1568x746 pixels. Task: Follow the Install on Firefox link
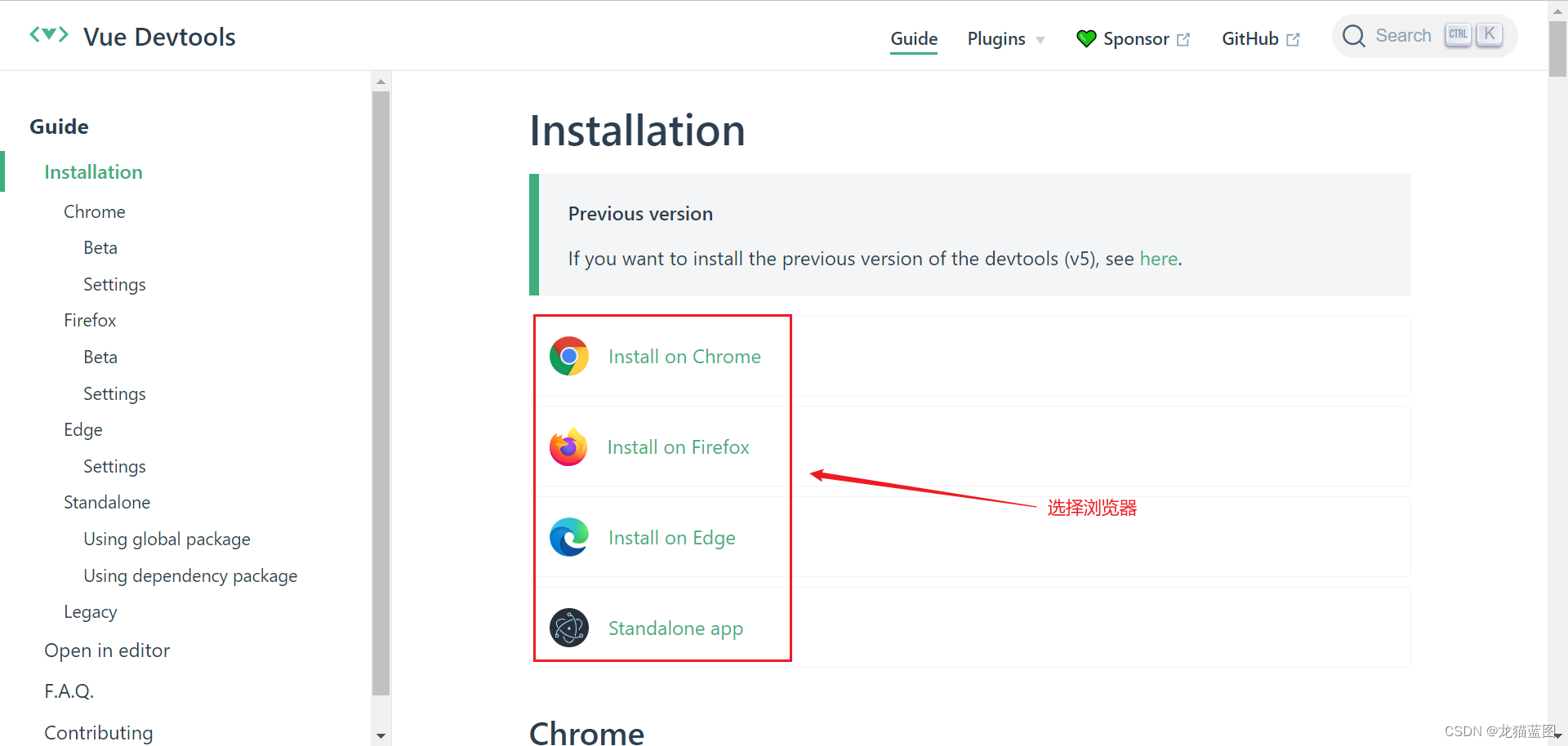click(678, 447)
